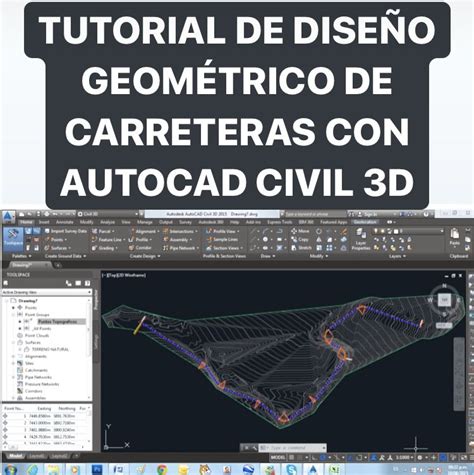The height and width of the screenshot is (475, 474).
Task: Open Skype from the taskbar
Action: click(x=291, y=470)
